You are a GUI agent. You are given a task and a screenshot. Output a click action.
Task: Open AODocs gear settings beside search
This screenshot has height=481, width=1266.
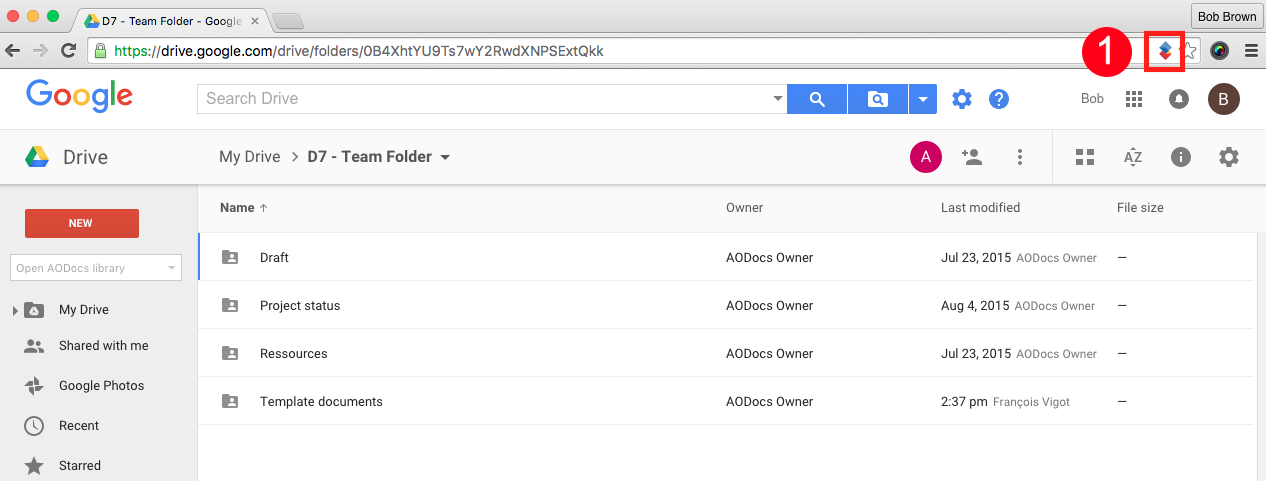click(x=962, y=99)
